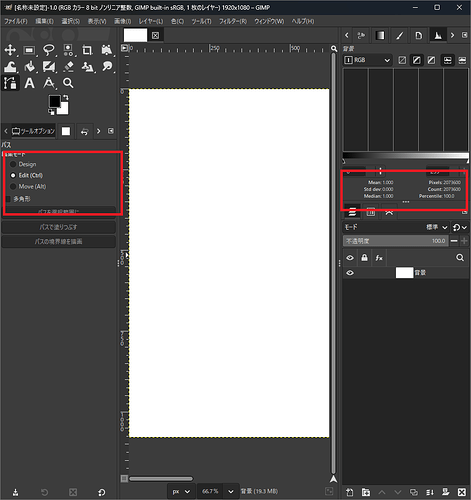Viewport: 471px width, 500px height.
Task: Click パスの境界線を描画 button
Action: [59, 242]
